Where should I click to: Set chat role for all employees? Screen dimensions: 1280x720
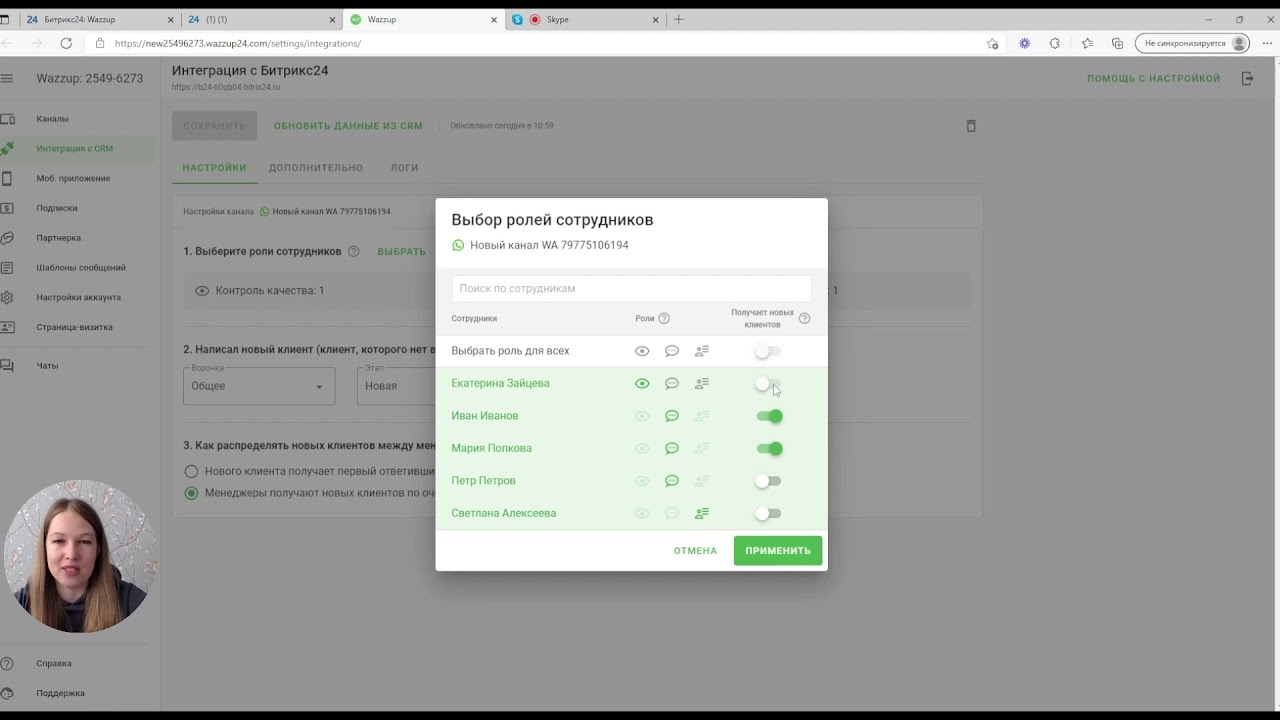click(672, 351)
